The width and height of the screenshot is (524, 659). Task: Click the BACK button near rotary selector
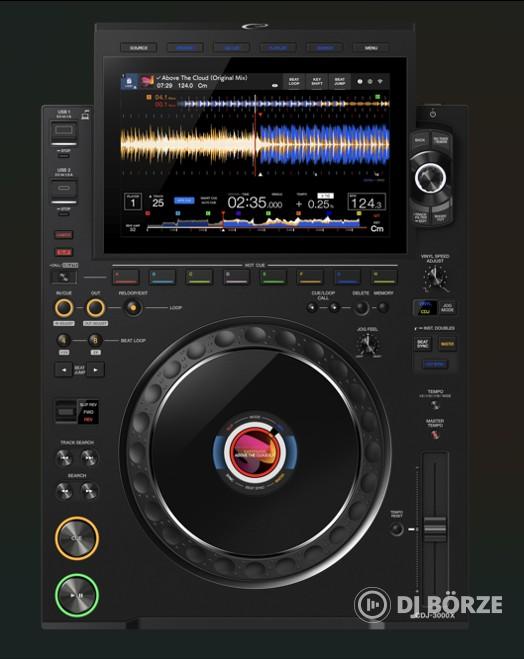tap(420, 140)
